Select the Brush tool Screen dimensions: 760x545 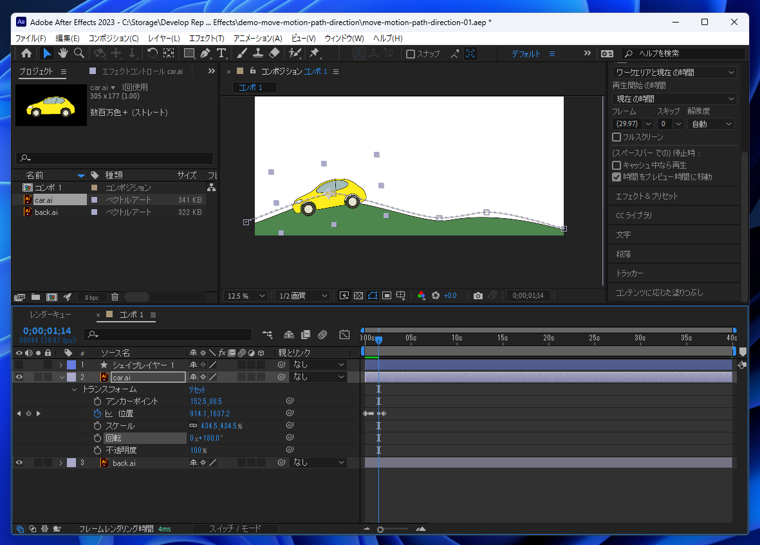[242, 53]
